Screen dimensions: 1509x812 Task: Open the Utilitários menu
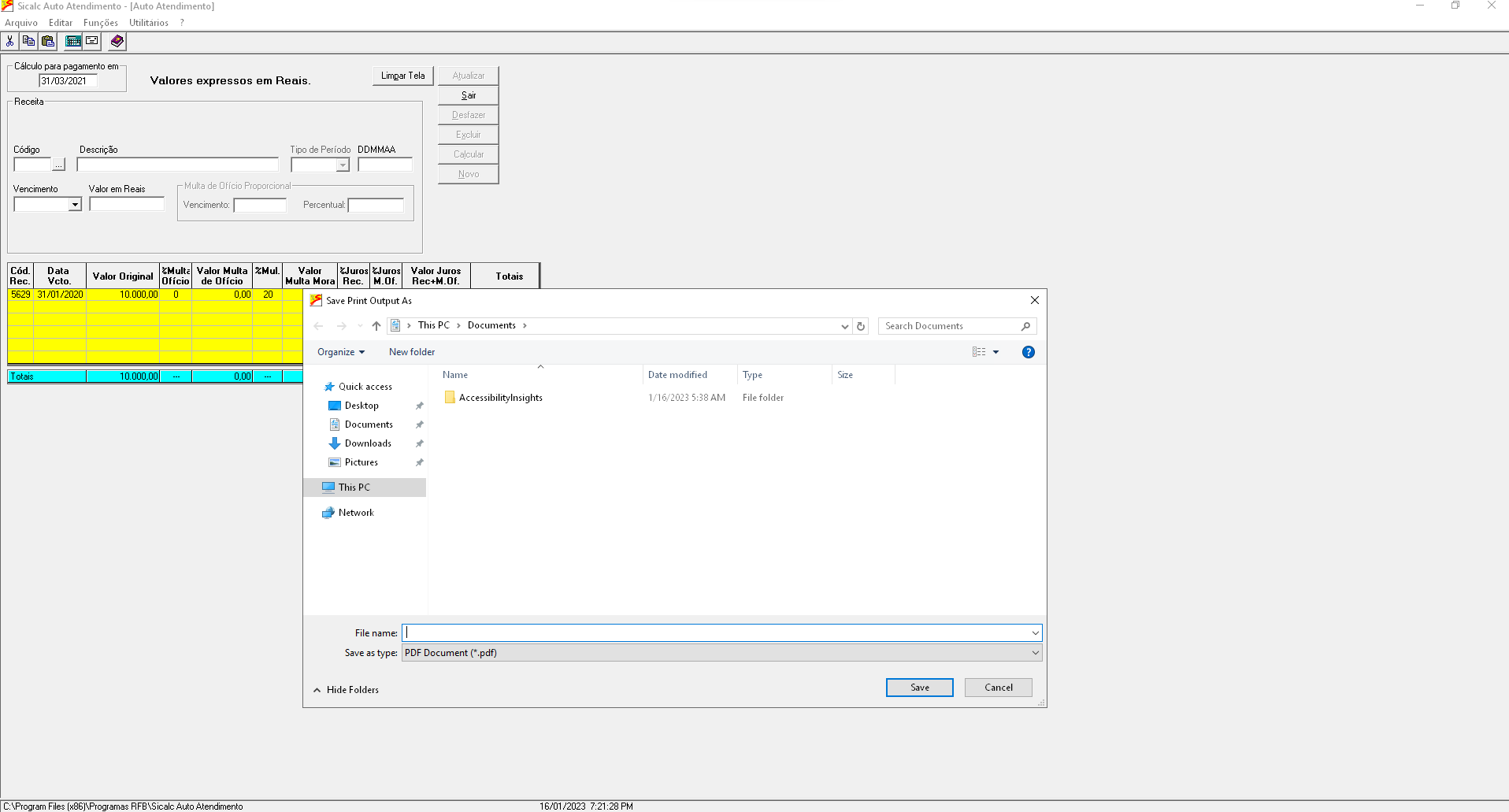pos(149,23)
